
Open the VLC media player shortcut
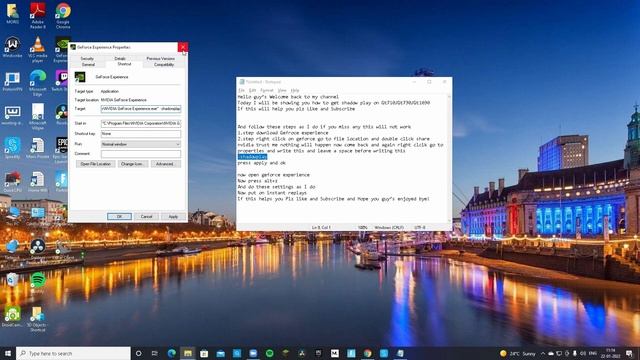[x=38, y=50]
